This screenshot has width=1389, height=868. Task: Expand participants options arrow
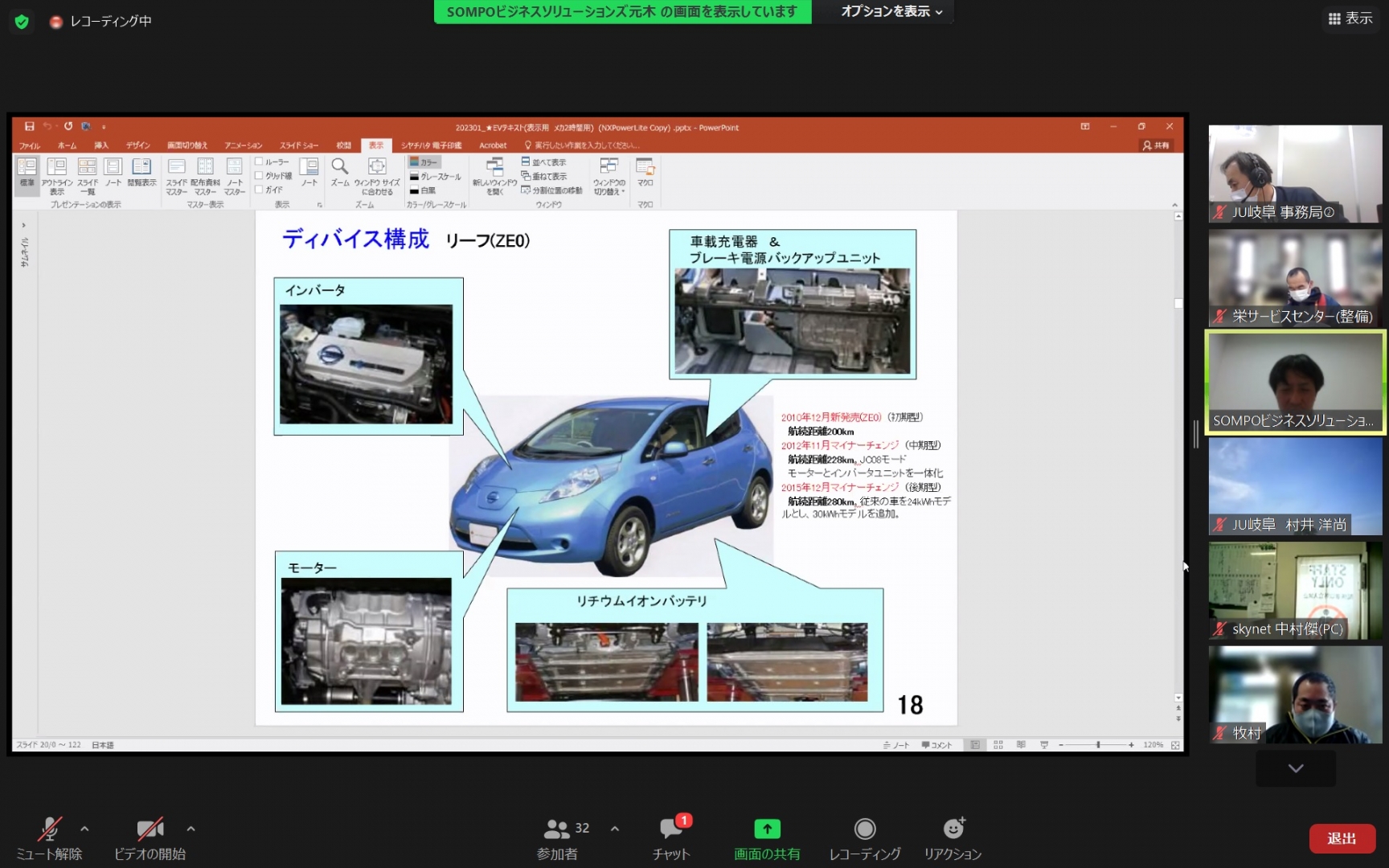tap(615, 829)
